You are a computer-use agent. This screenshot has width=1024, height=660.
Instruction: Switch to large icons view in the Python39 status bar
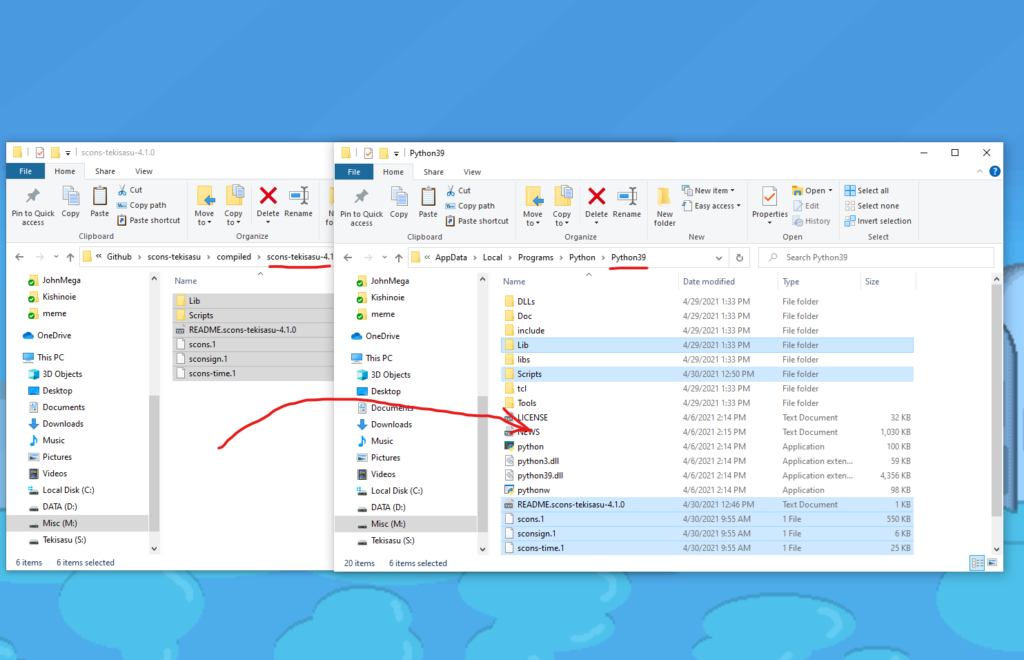coord(992,563)
